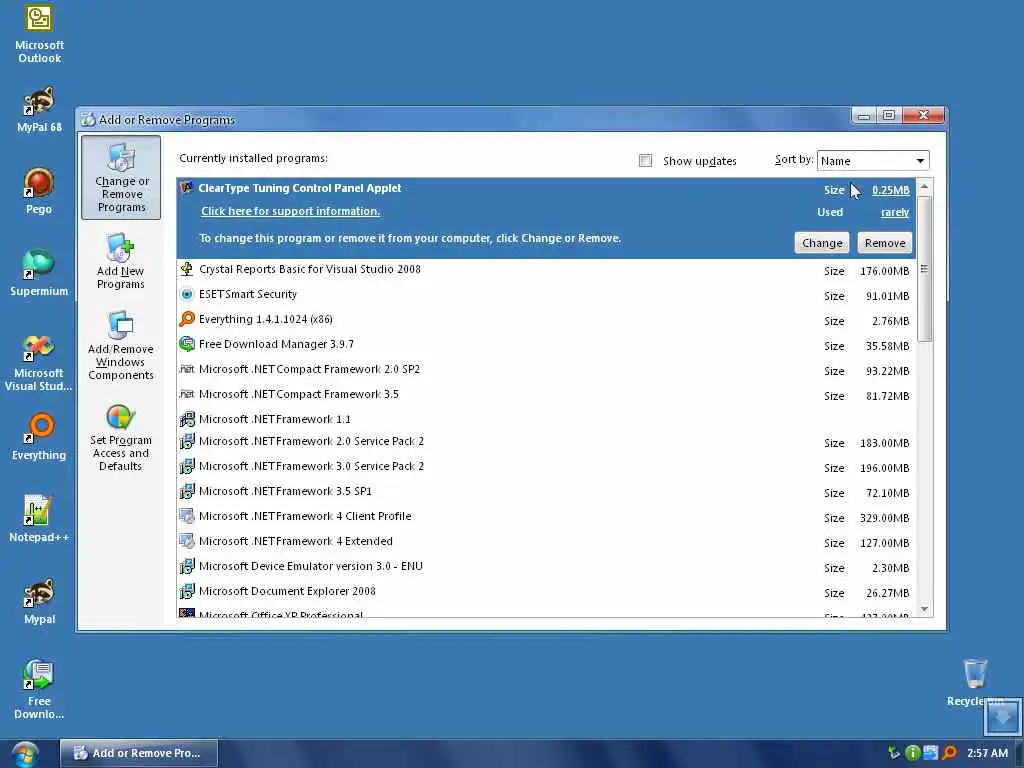Click the ClearType Tuning applet icon

[187, 188]
